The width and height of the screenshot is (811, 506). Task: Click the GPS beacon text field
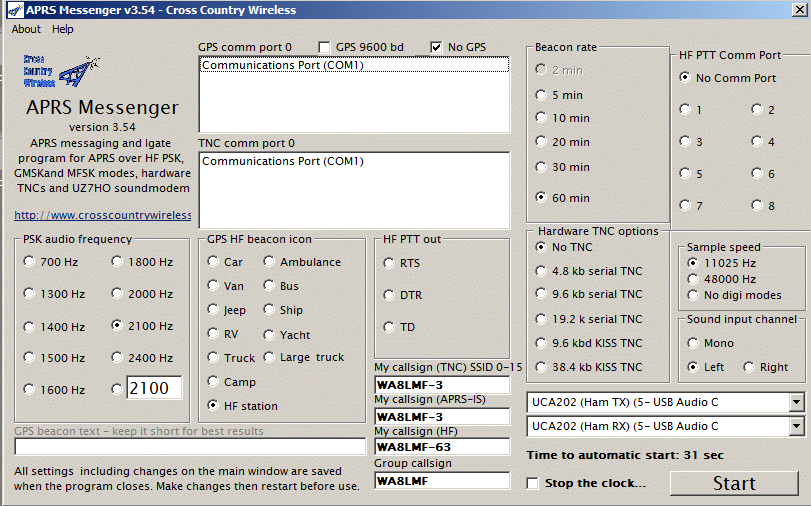pyautogui.click(x=190, y=447)
